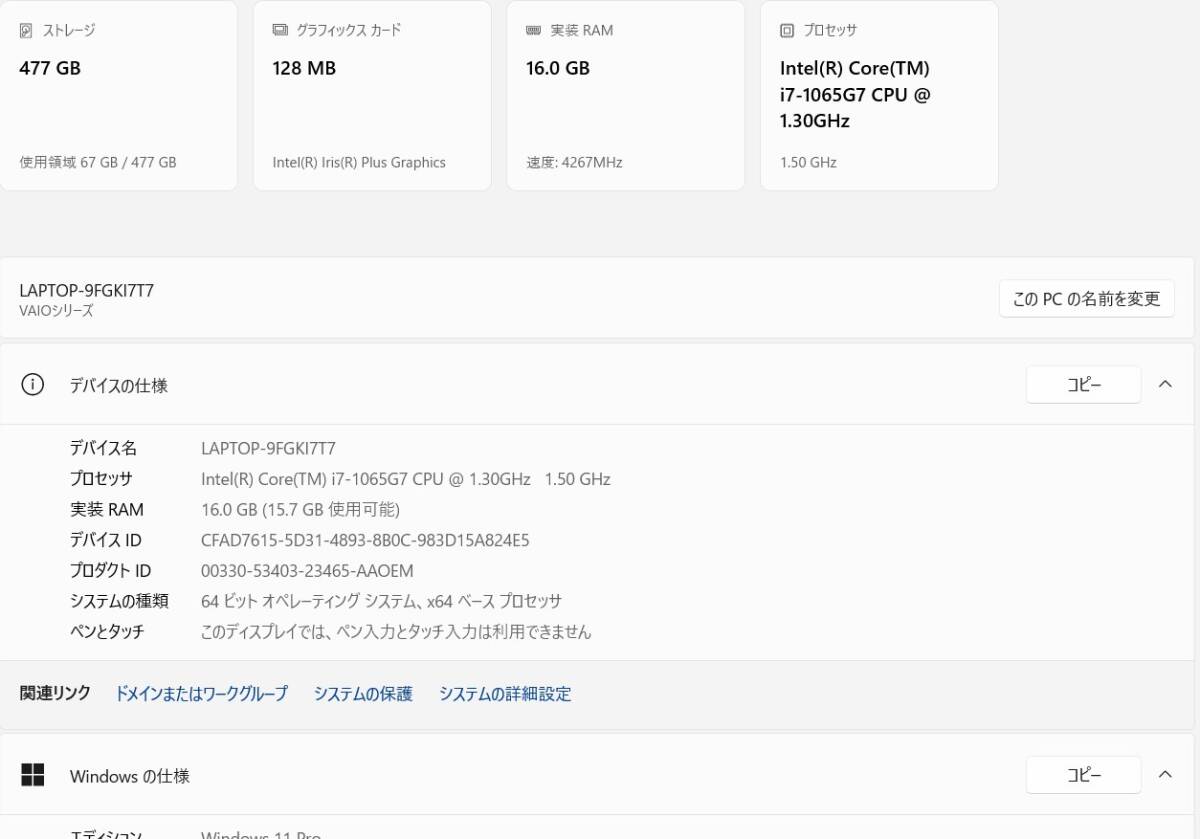Click the storage icon on ストレージ card
The height and width of the screenshot is (839, 1200).
click(x=27, y=30)
